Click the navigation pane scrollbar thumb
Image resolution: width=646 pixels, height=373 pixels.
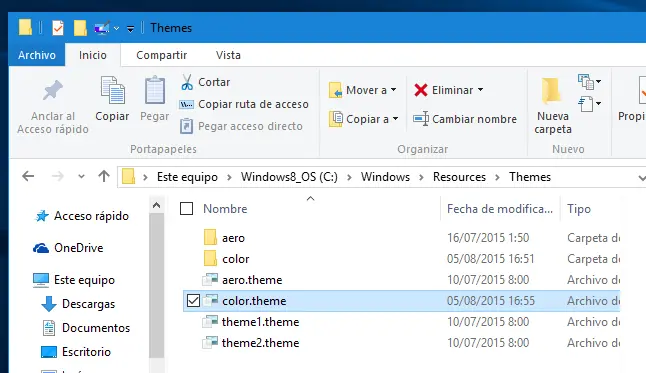point(156,286)
